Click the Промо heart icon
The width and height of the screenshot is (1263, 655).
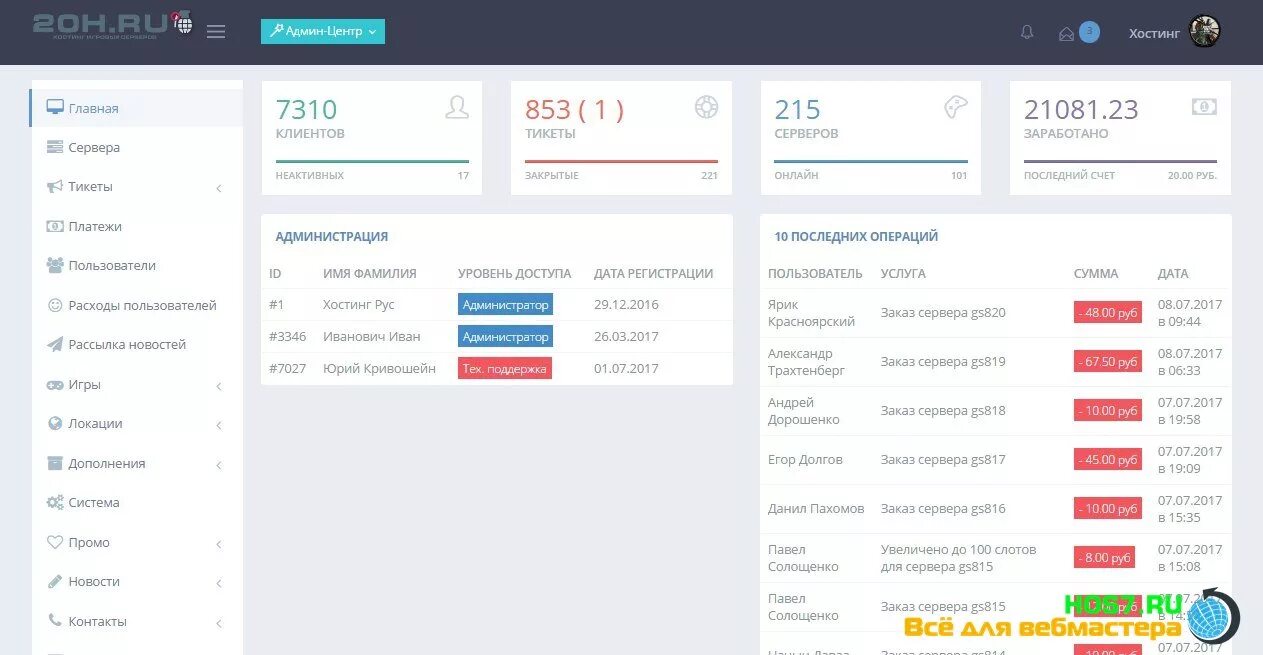pyautogui.click(x=55, y=542)
